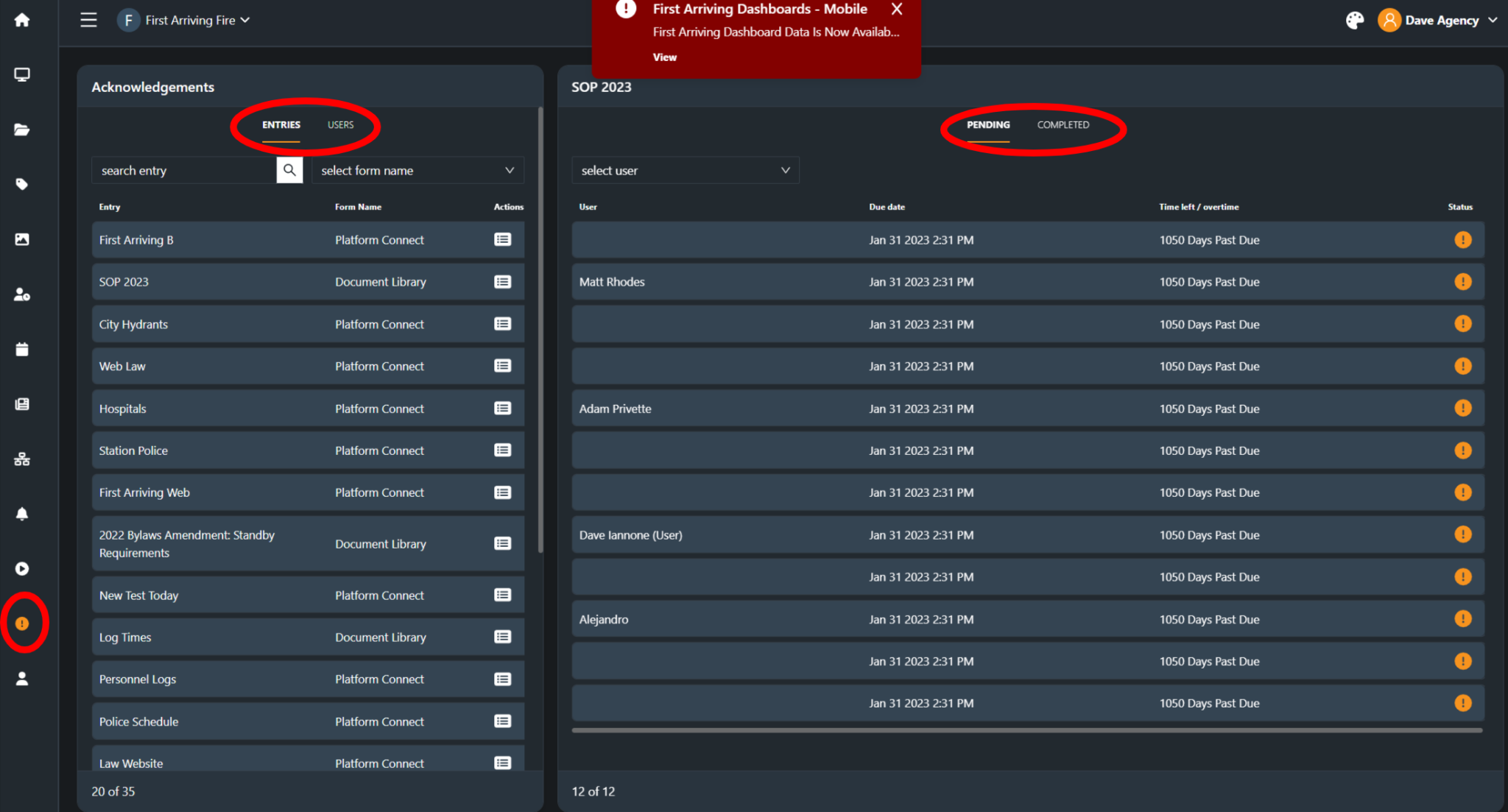1508x812 pixels.
Task: Open actions icon for City Hydrants
Action: (x=502, y=324)
